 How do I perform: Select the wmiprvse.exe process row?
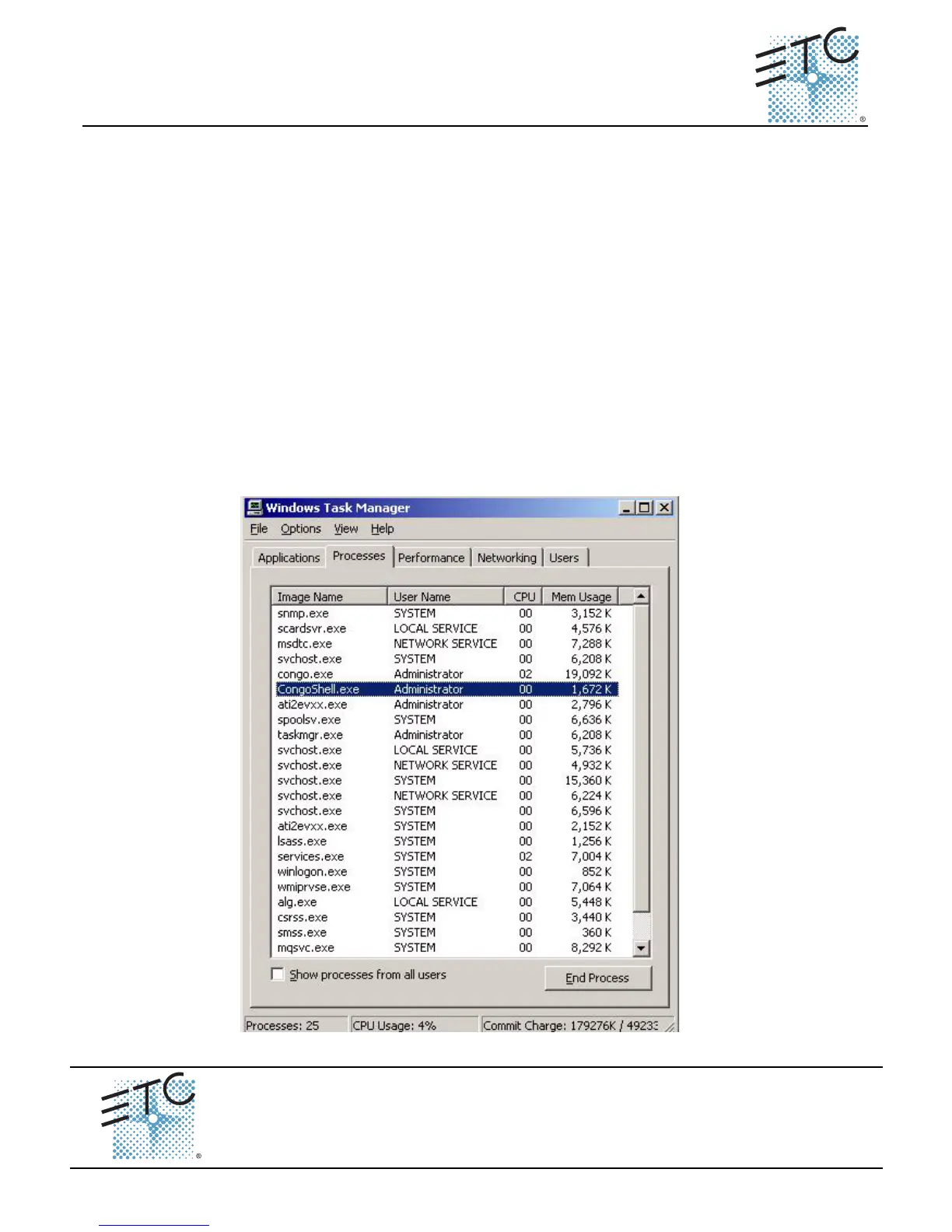(445, 887)
